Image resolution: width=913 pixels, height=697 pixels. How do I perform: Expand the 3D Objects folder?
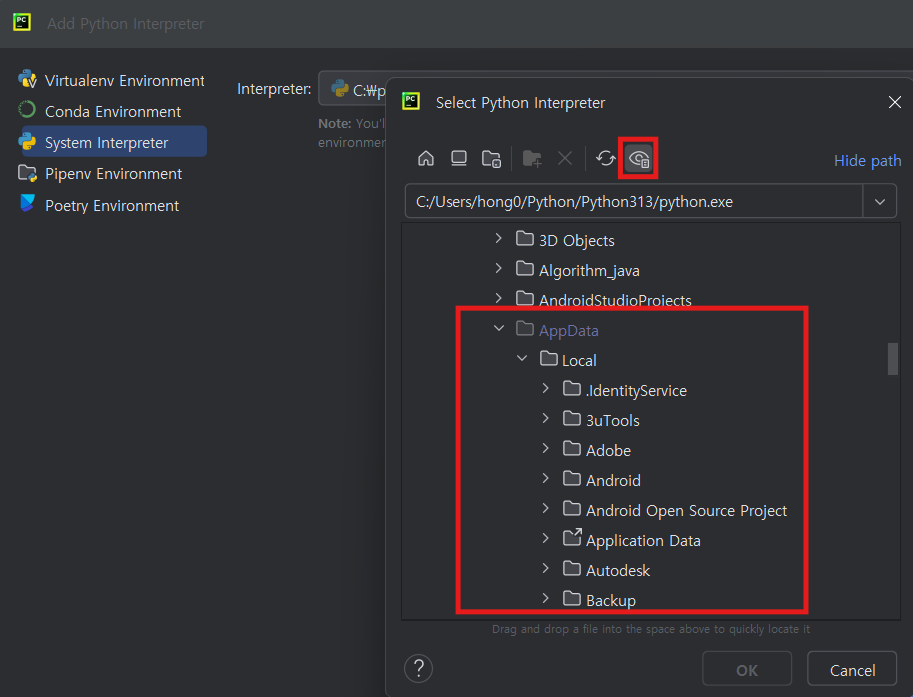[498, 238]
